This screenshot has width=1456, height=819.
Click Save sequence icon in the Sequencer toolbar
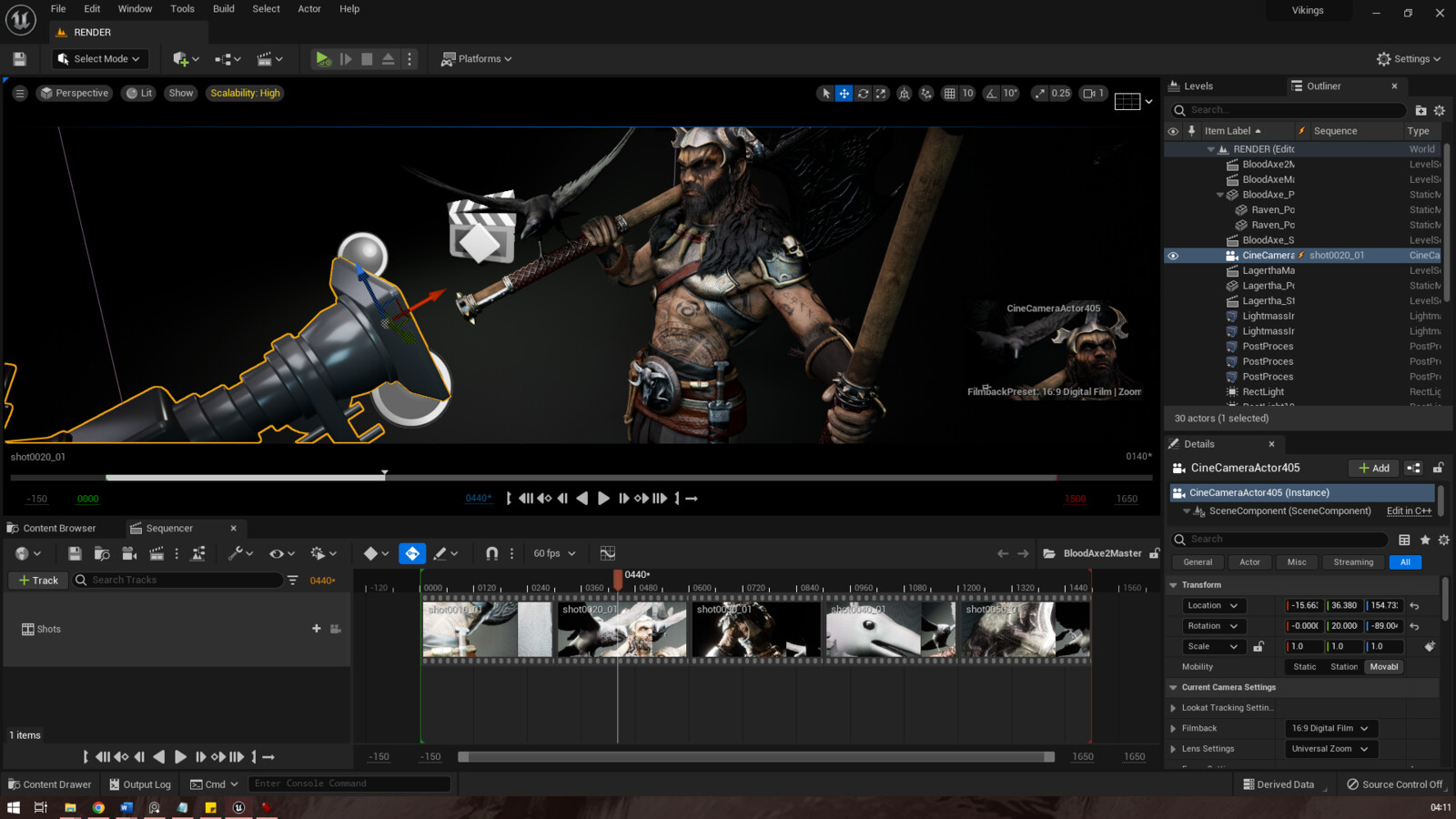[x=75, y=553]
